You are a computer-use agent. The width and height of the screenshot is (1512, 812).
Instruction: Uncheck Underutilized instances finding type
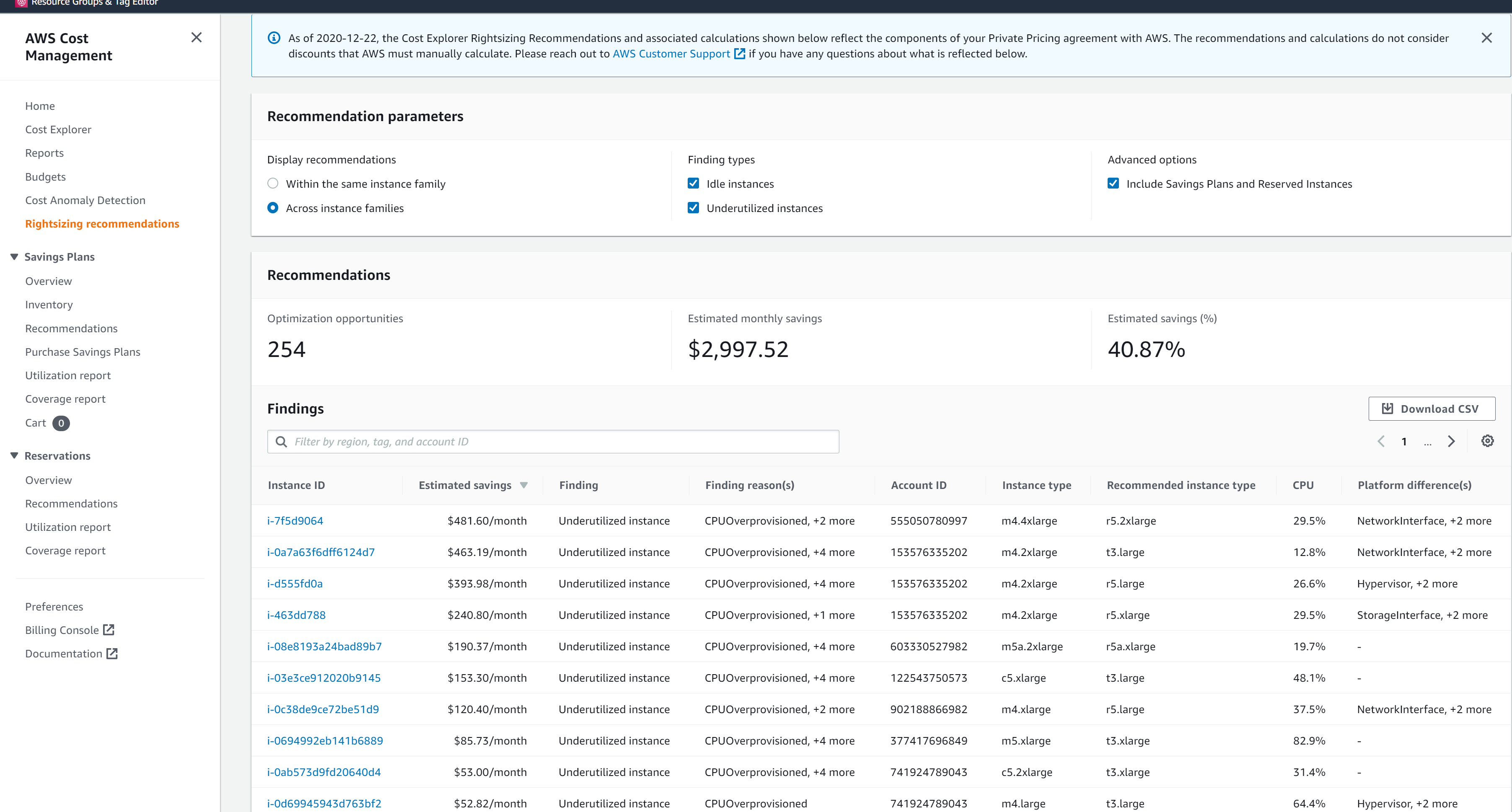point(693,208)
